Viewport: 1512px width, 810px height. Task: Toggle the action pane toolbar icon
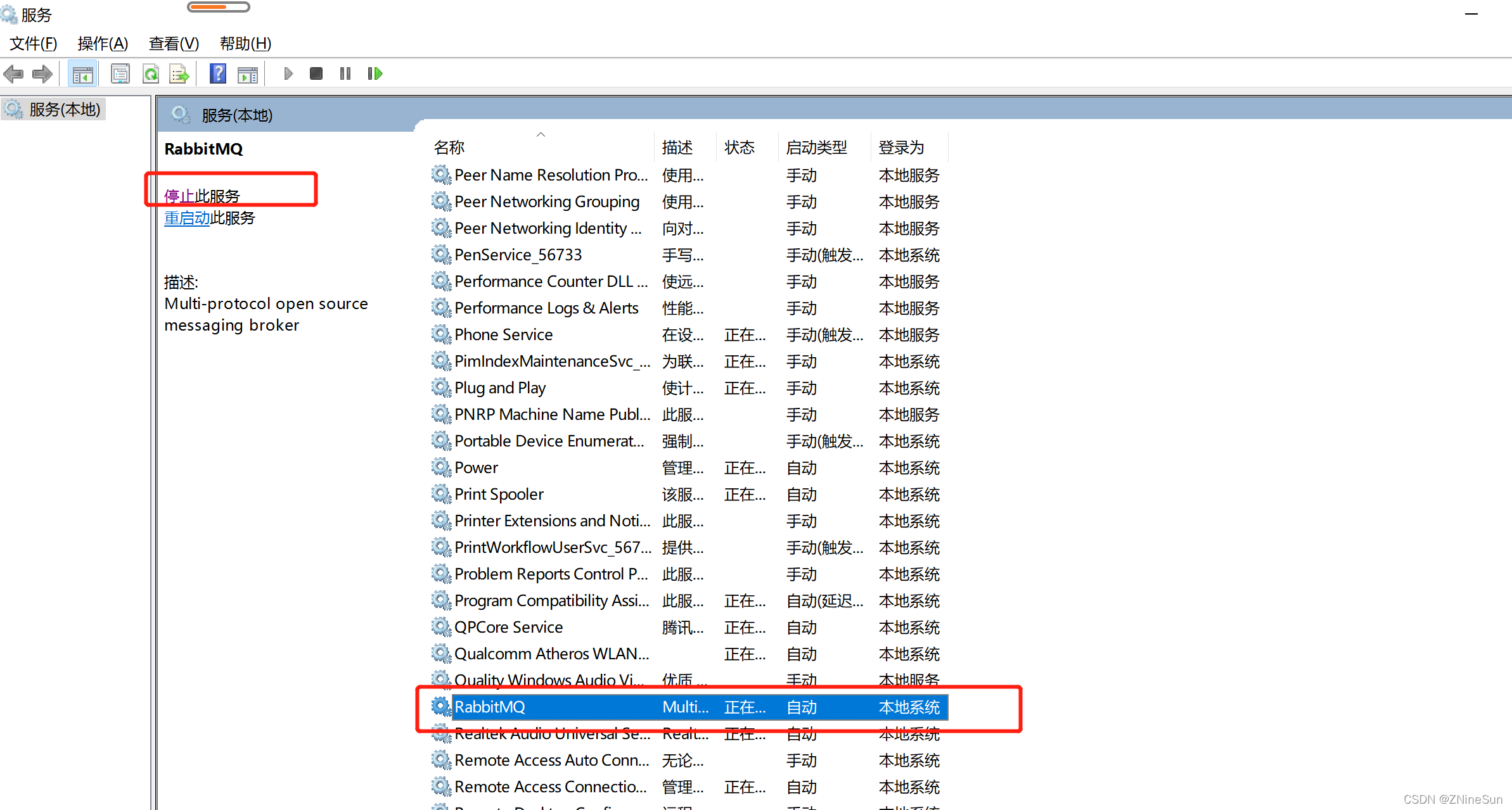pyautogui.click(x=248, y=74)
